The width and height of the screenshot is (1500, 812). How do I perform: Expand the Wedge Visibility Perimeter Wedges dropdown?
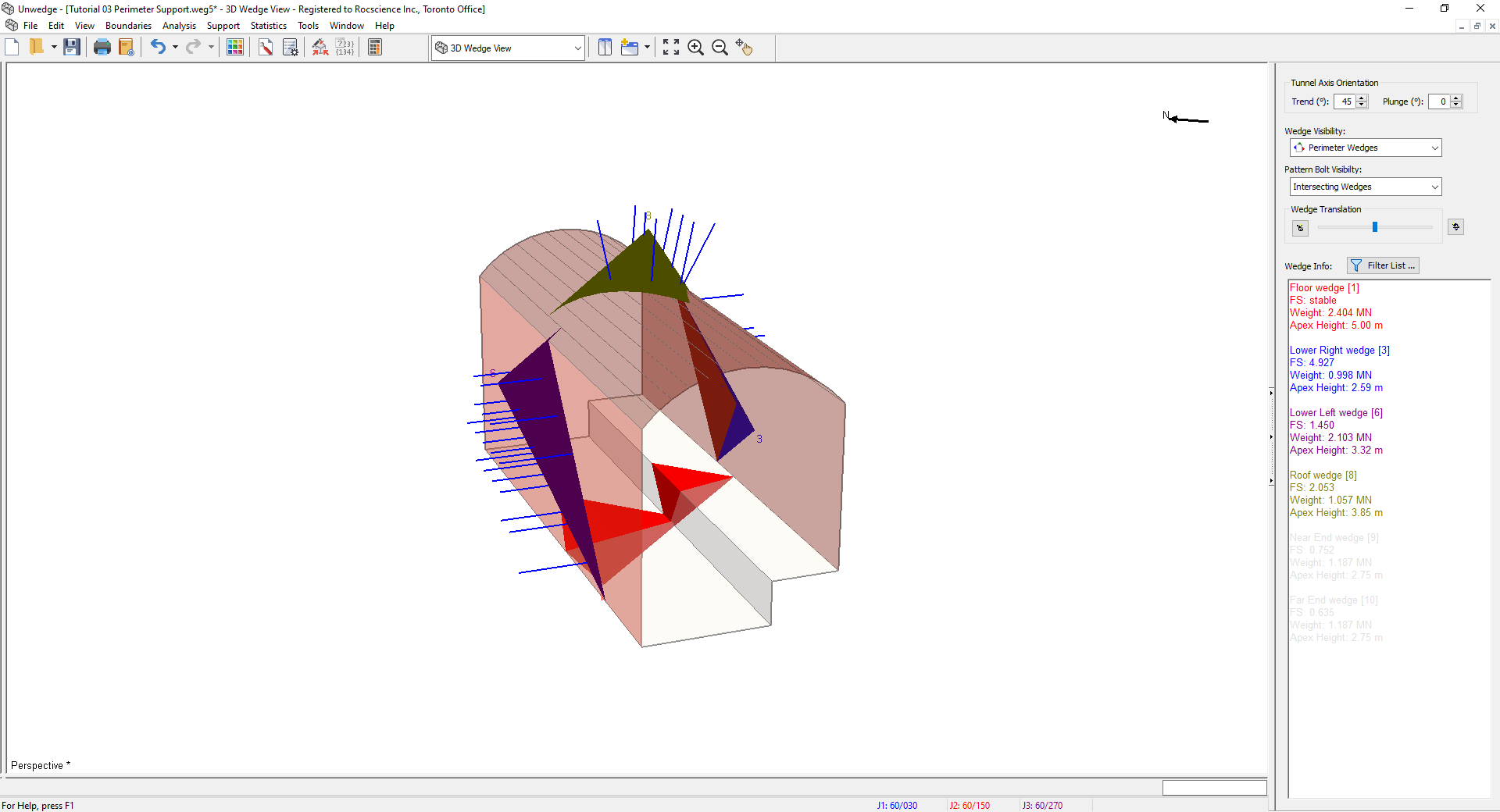[1434, 148]
